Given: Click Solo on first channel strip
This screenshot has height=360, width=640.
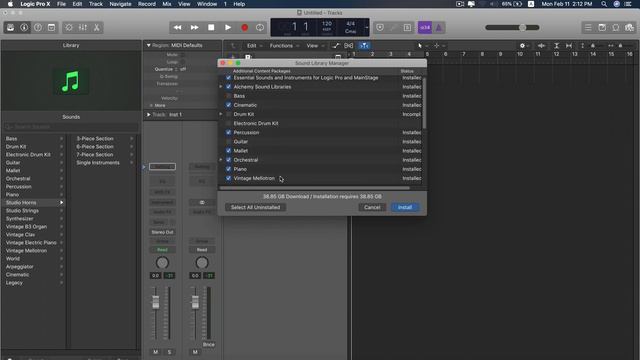Looking at the screenshot, I should click(169, 352).
